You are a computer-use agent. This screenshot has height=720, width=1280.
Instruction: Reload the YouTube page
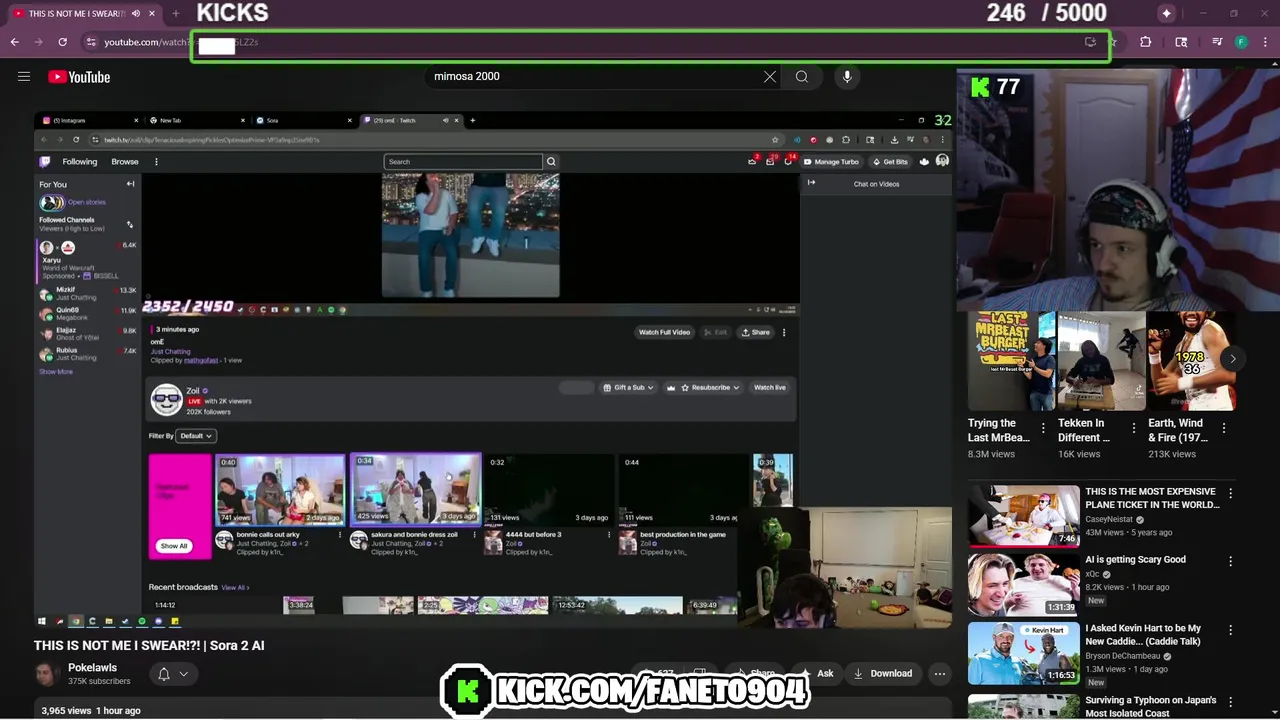pyautogui.click(x=62, y=42)
